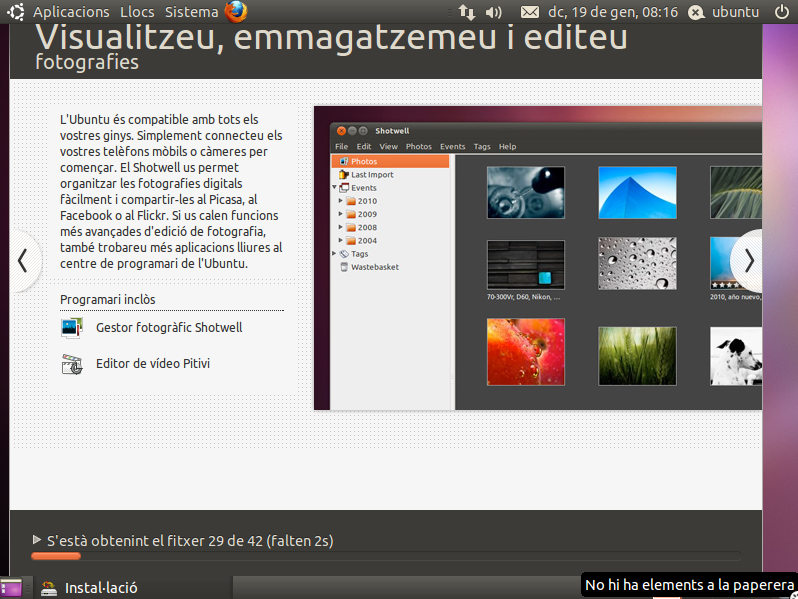This screenshot has width=798, height=599.
Task: Click the Tags icon in sidebar
Action: click(x=344, y=254)
